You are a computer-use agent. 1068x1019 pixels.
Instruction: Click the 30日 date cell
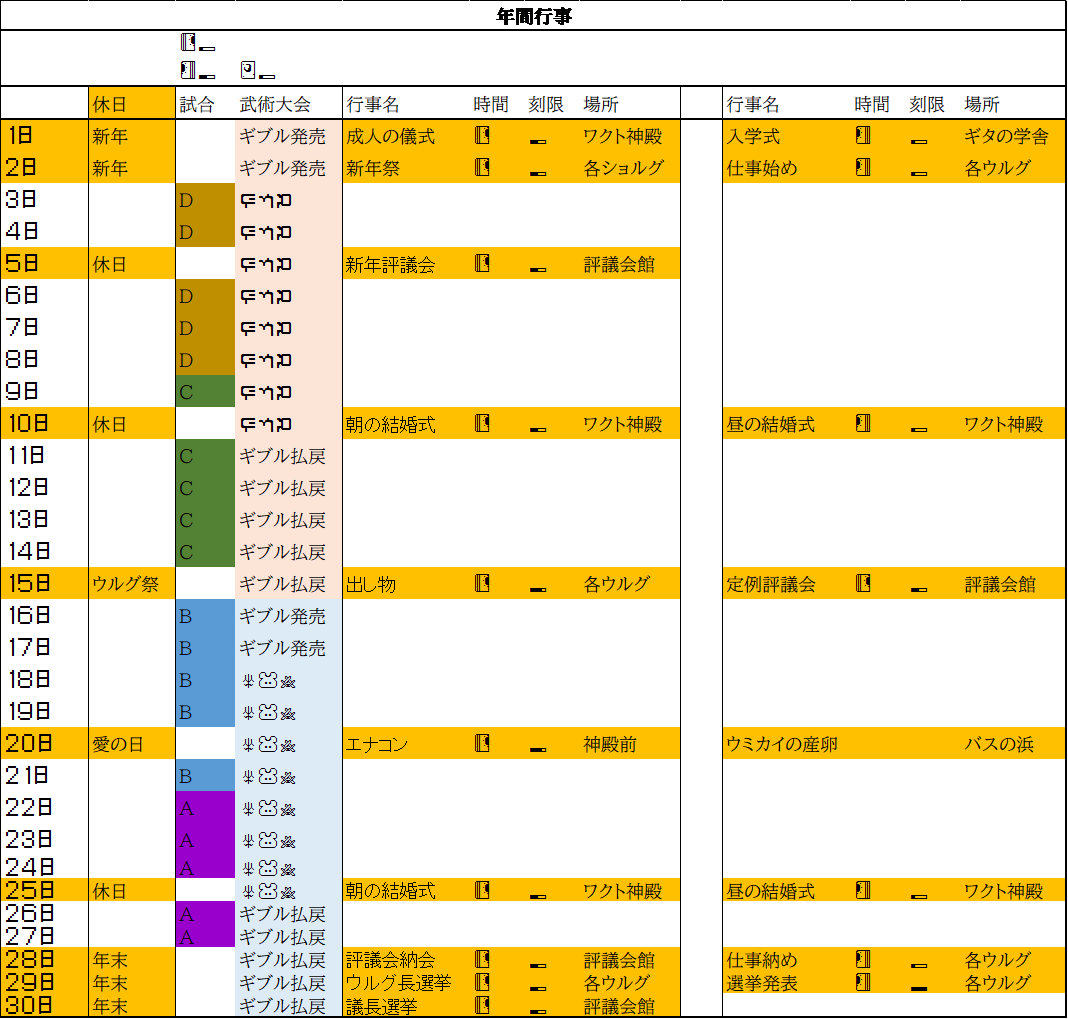coord(44,1005)
